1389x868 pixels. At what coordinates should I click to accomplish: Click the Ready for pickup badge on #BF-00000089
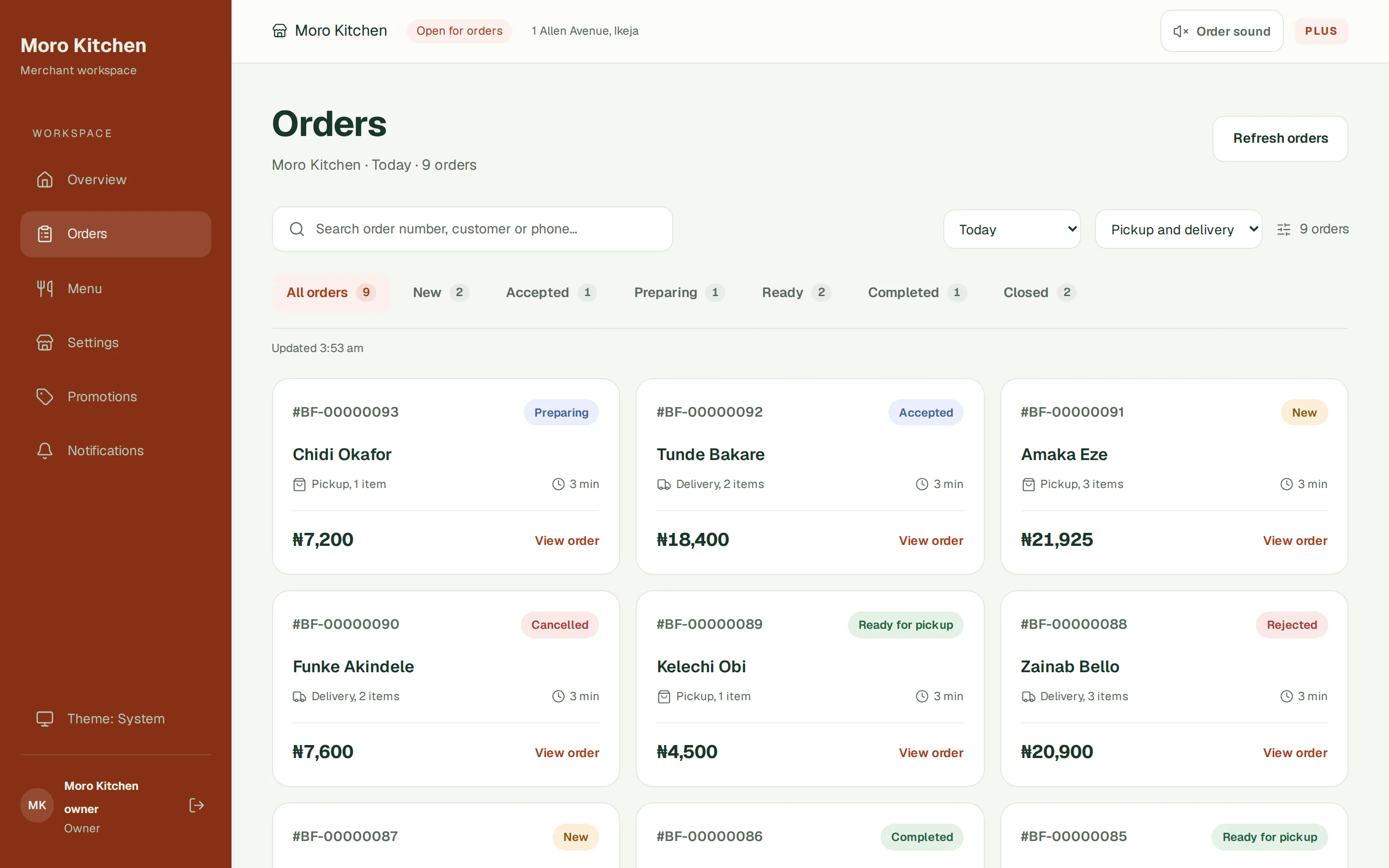click(x=905, y=624)
